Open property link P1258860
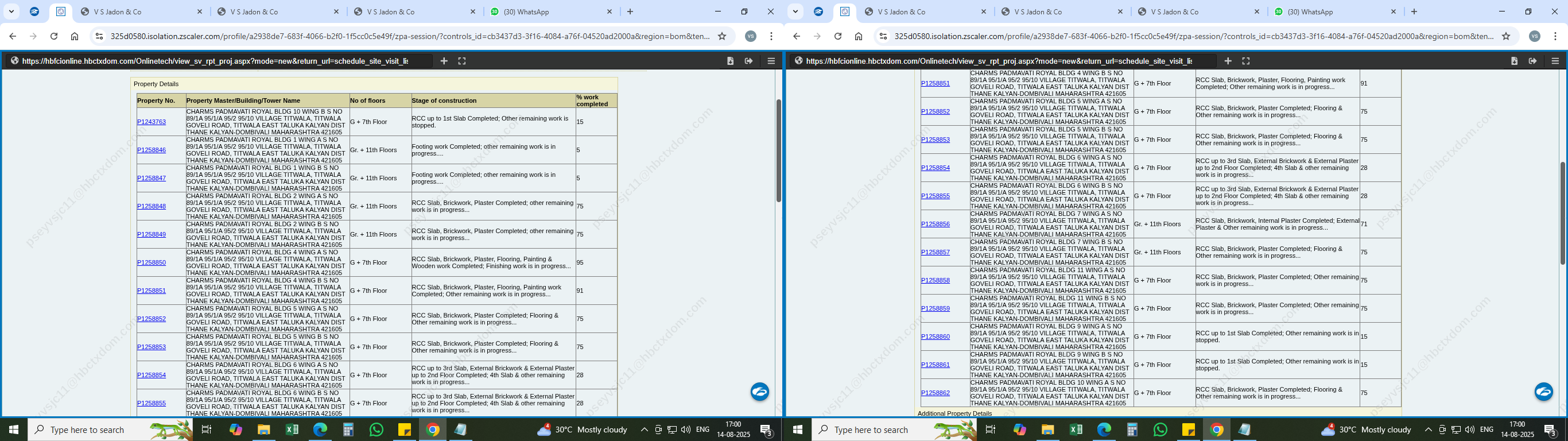 point(935,337)
